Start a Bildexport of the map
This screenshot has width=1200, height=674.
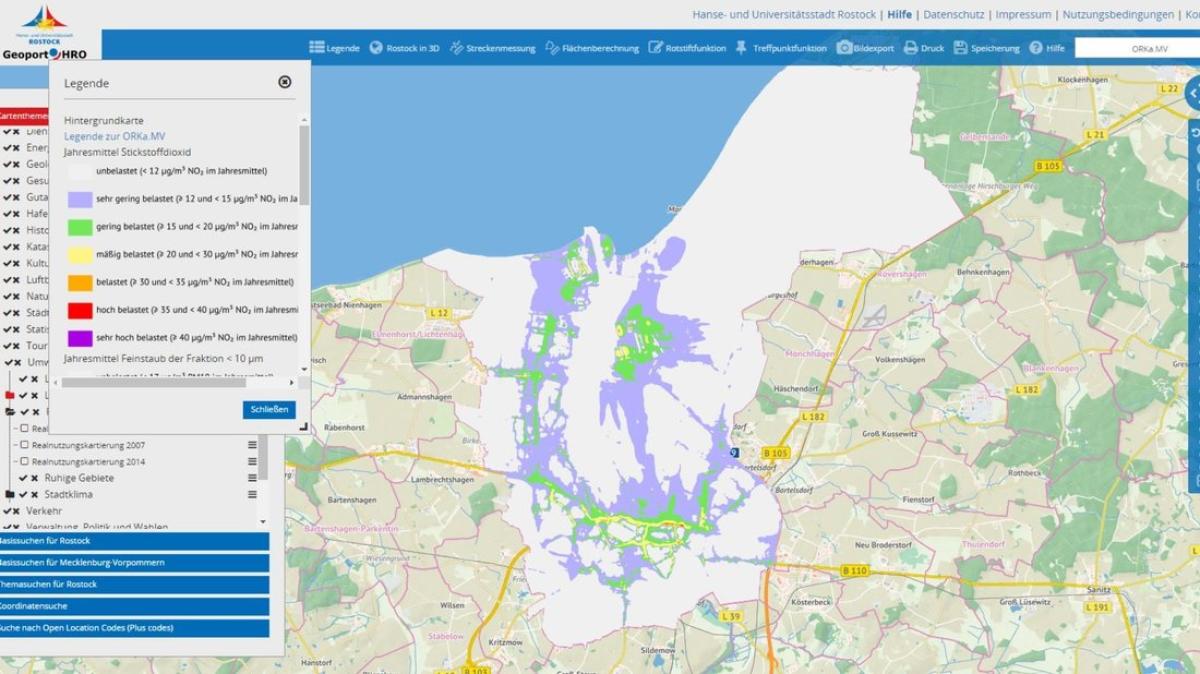click(x=866, y=46)
